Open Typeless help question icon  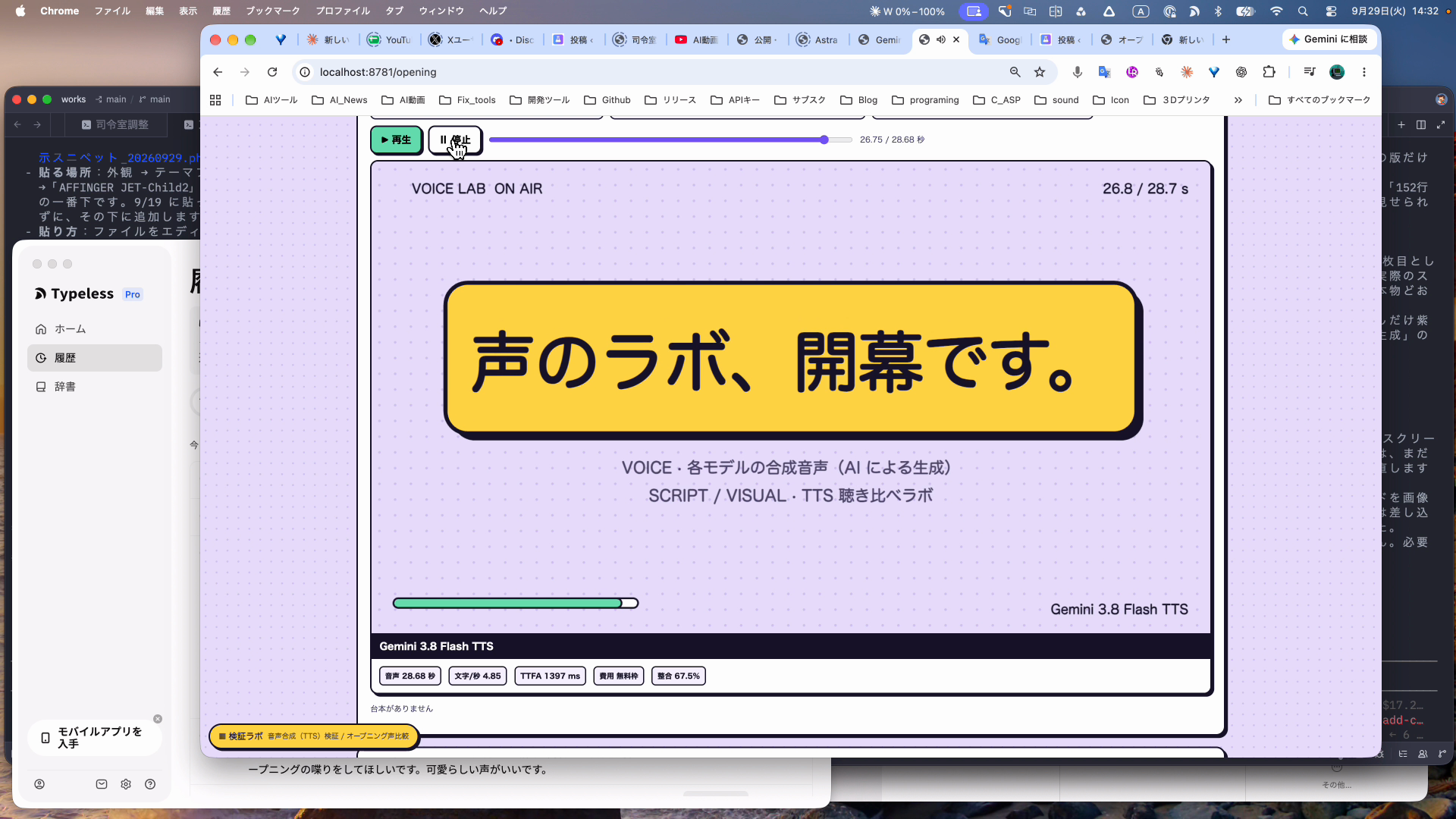pos(150,784)
